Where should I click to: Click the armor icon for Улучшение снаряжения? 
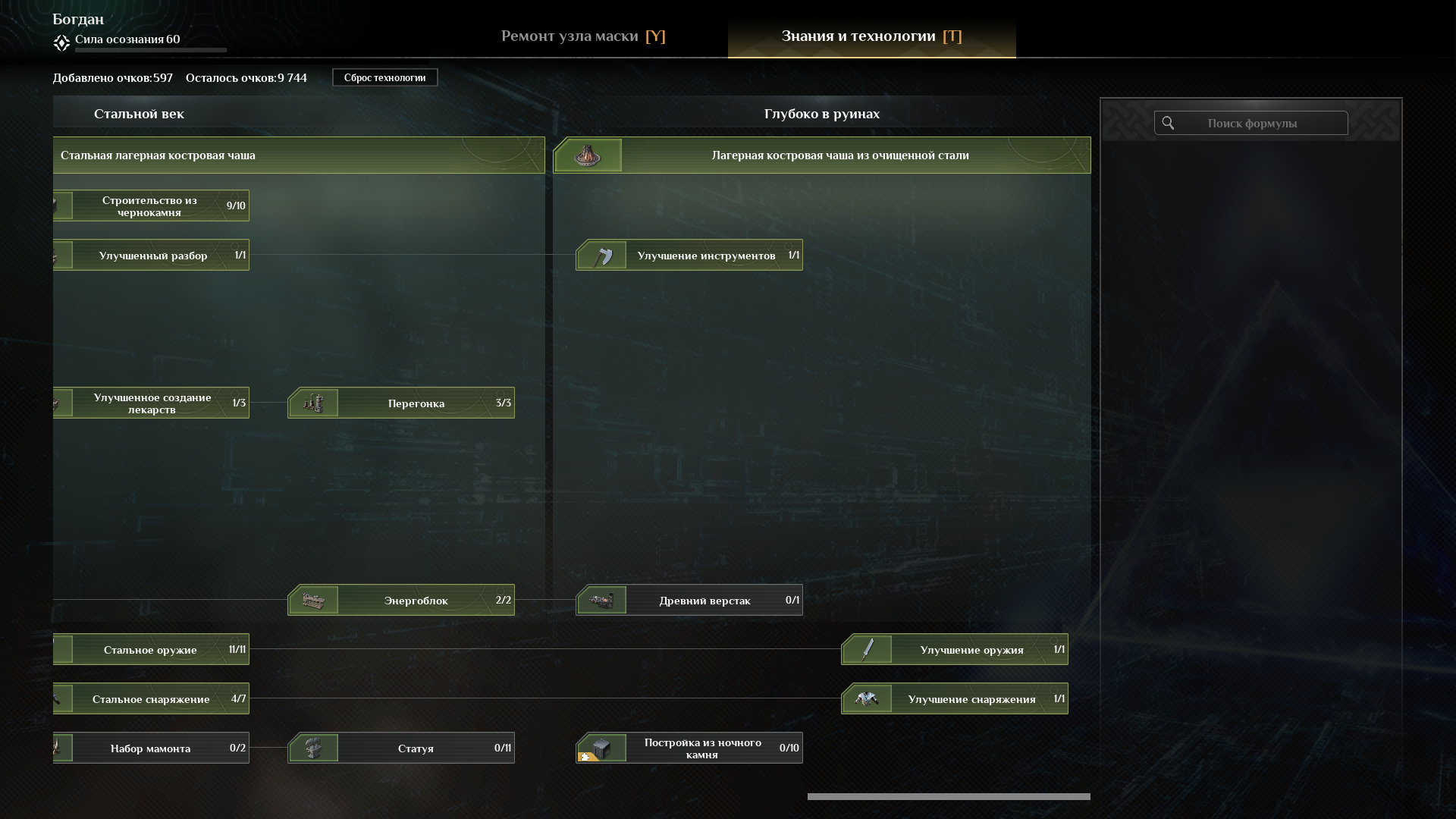click(868, 699)
